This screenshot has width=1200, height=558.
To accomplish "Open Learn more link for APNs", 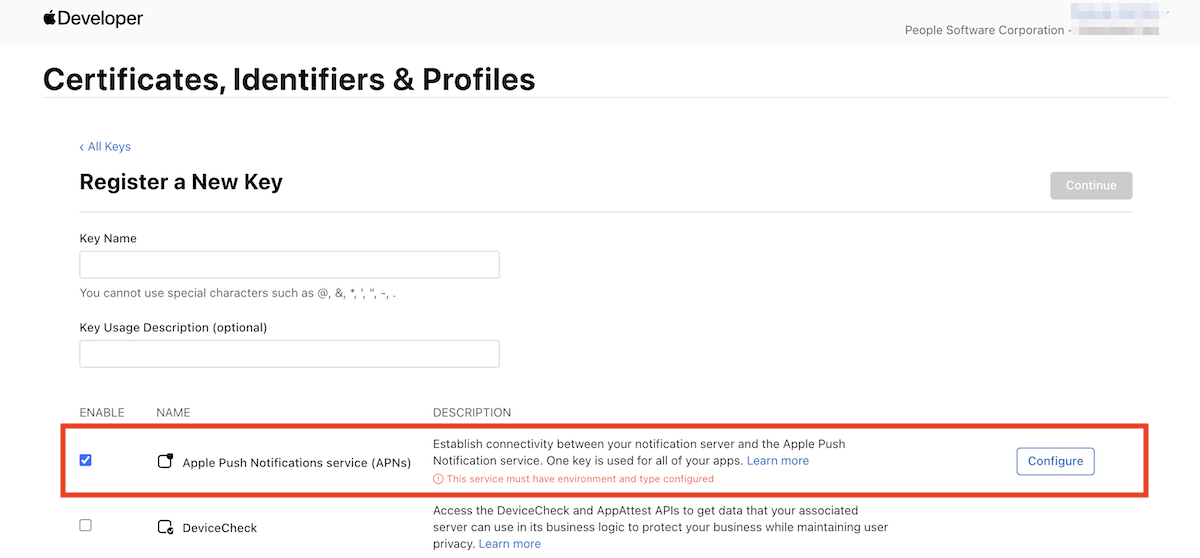I will (x=778, y=461).
